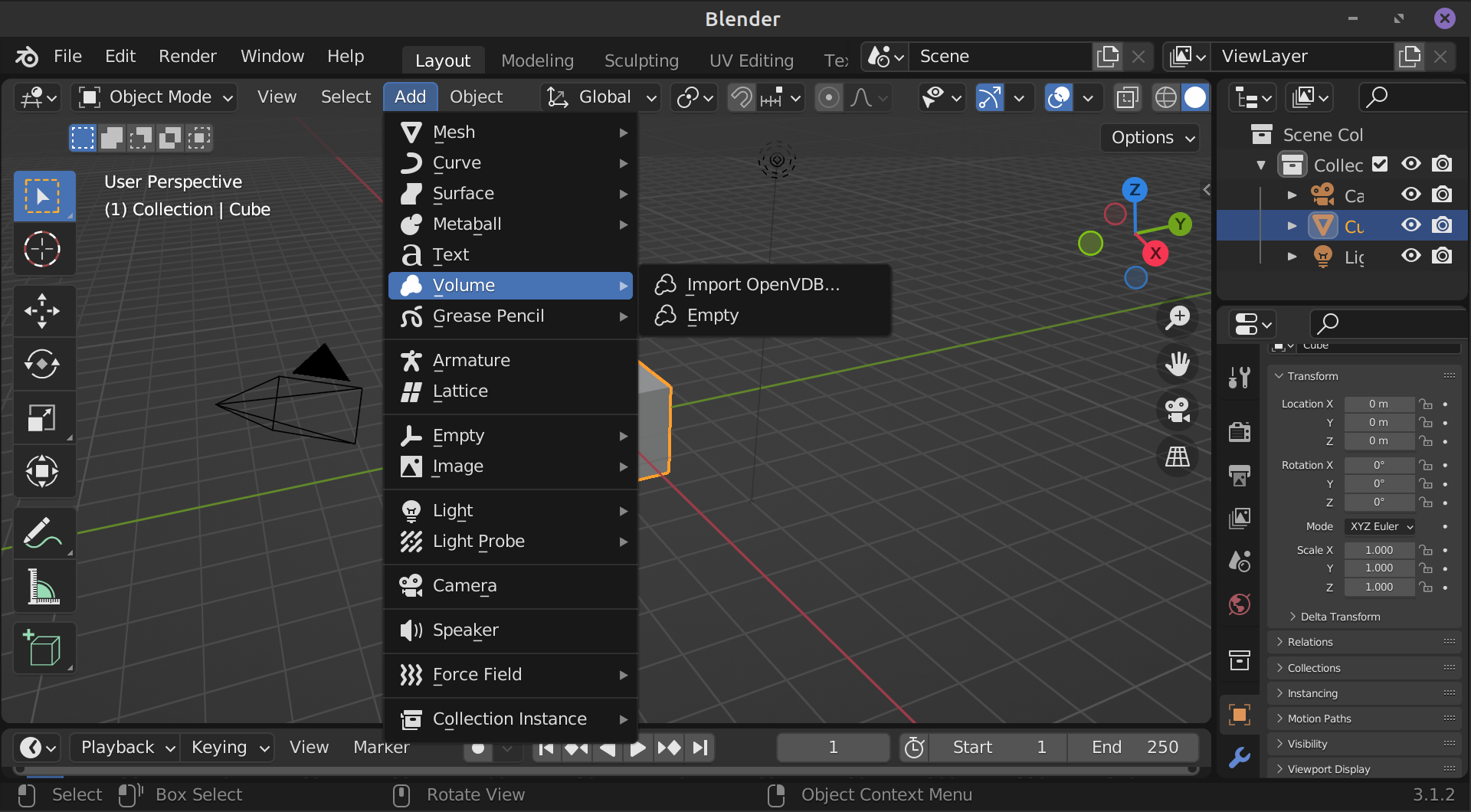This screenshot has width=1471, height=812.
Task: Open the Output properties tab
Action: [1239, 475]
